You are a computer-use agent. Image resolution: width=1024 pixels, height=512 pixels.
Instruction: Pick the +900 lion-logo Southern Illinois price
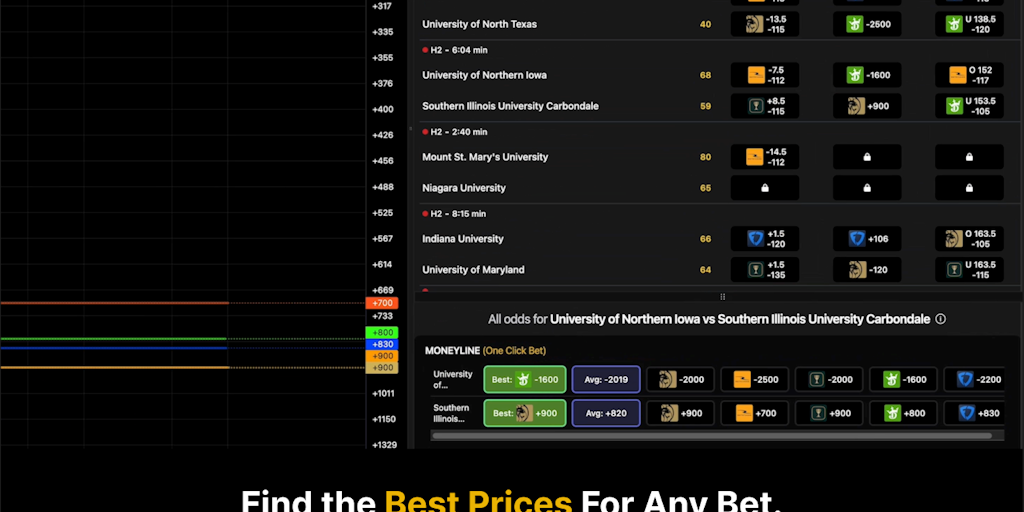(680, 413)
